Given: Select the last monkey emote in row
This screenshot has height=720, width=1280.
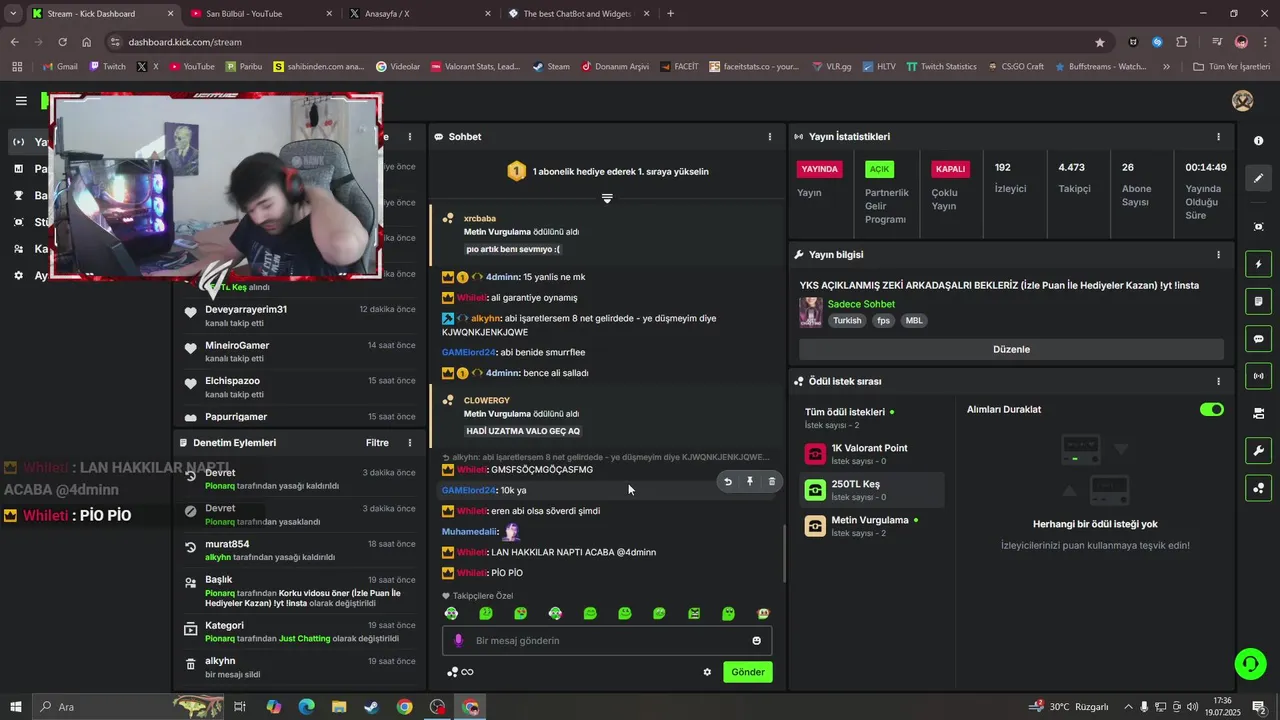Looking at the screenshot, I should 763,613.
